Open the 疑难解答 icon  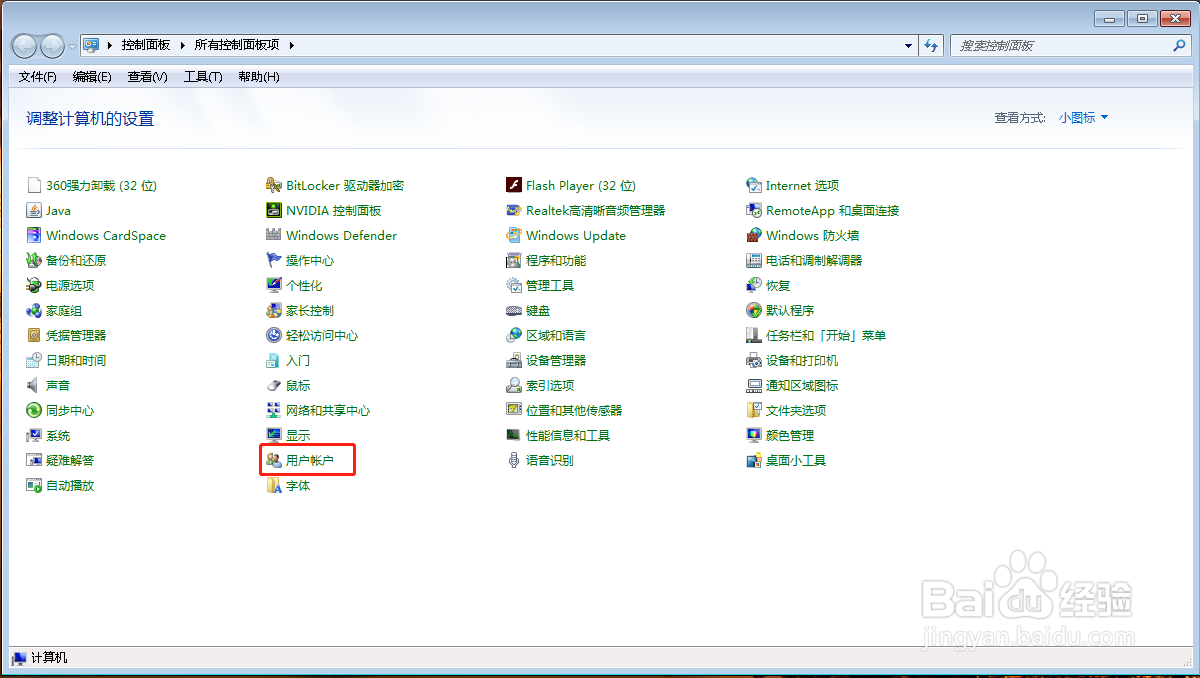pyautogui.click(x=34, y=460)
